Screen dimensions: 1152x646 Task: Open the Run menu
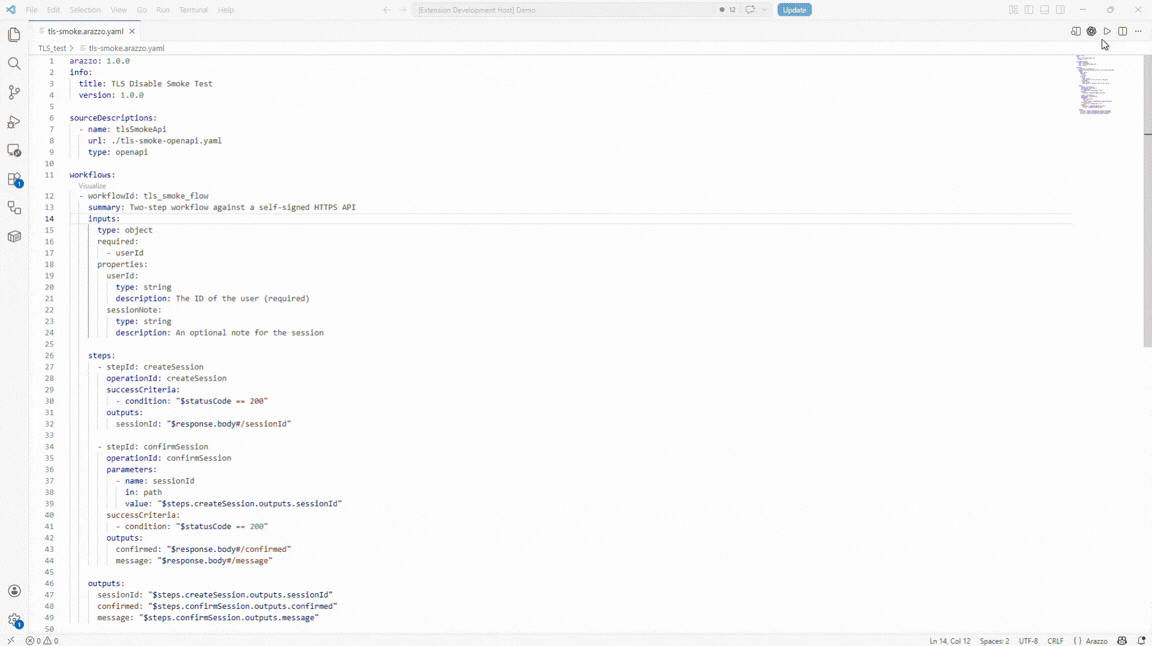[x=163, y=10]
